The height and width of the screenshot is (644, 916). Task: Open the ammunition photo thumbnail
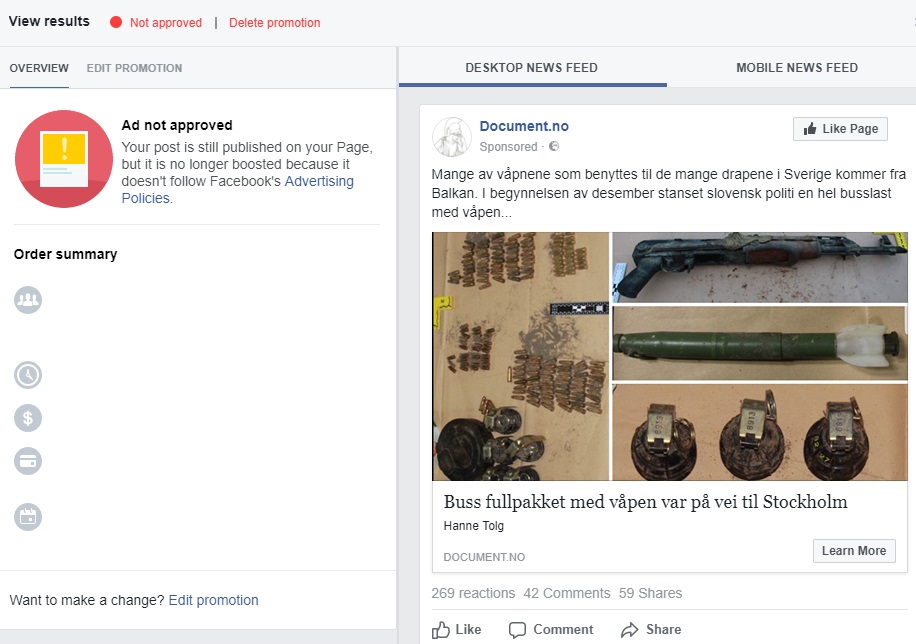(x=520, y=356)
